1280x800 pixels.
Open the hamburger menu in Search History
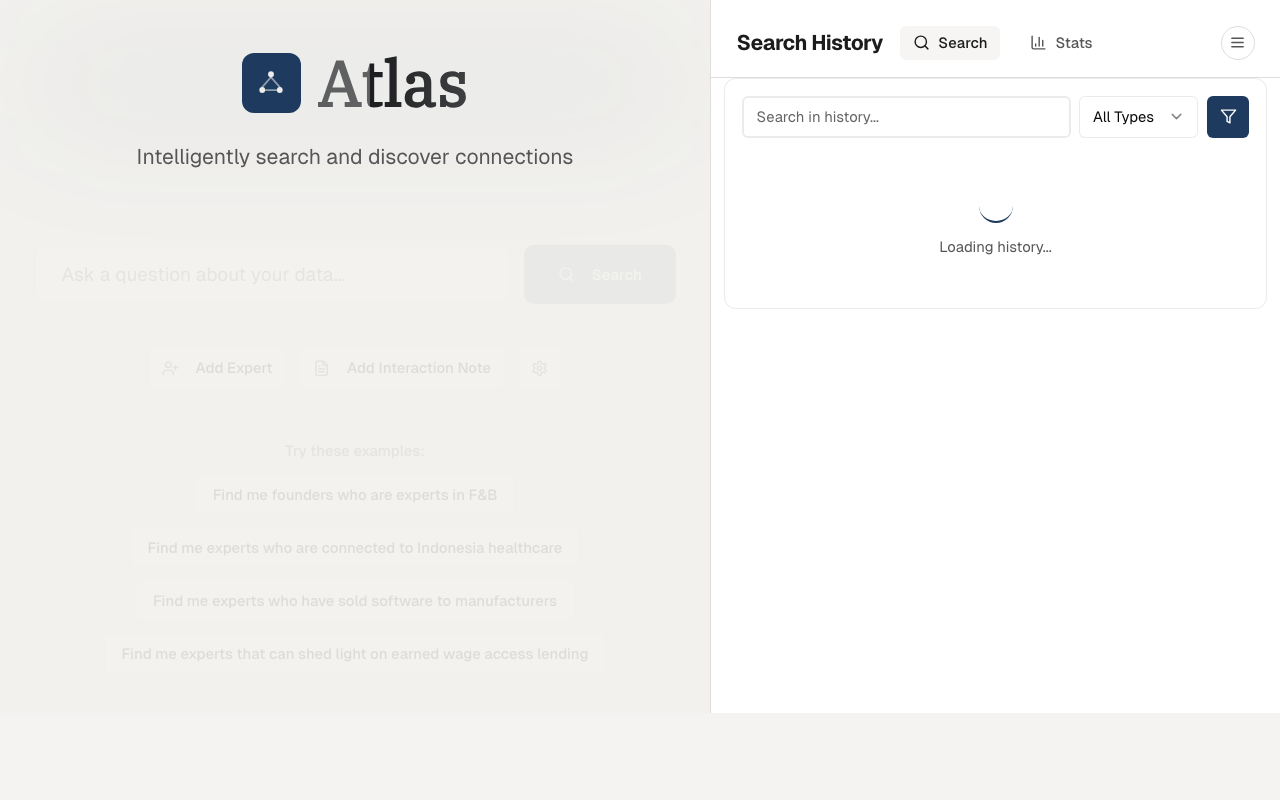coord(1238,43)
